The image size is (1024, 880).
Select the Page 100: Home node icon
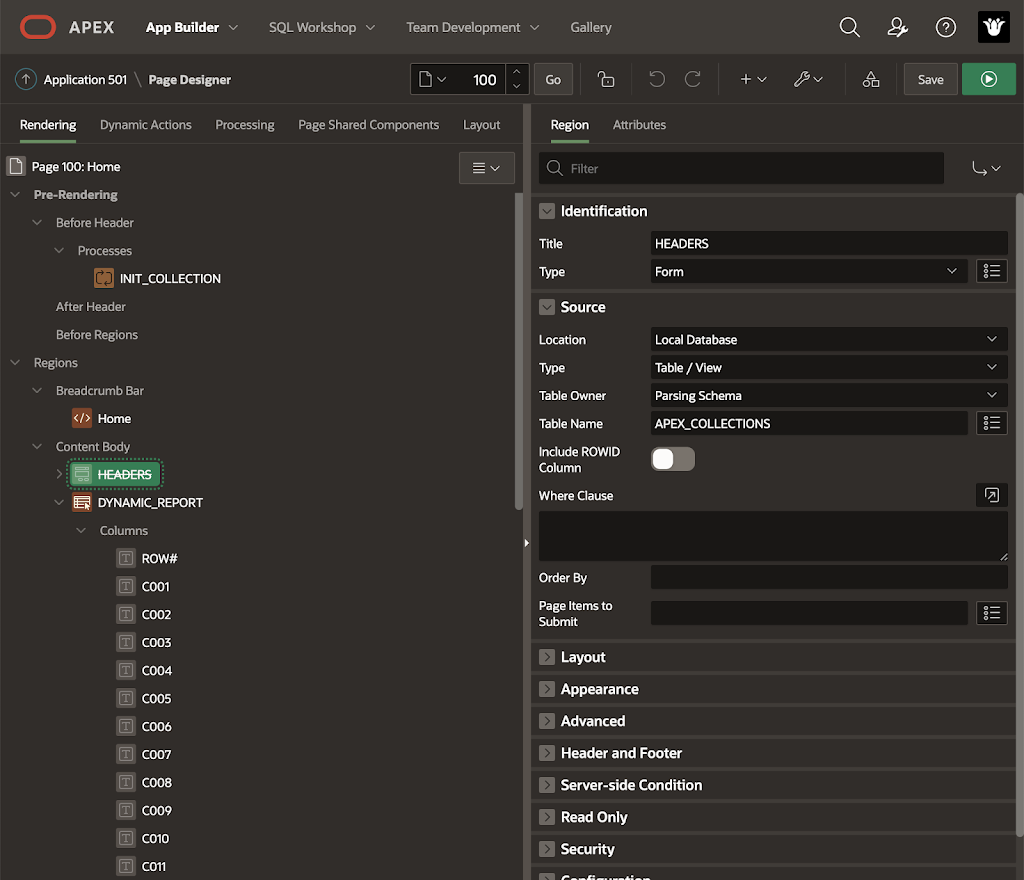[16, 166]
